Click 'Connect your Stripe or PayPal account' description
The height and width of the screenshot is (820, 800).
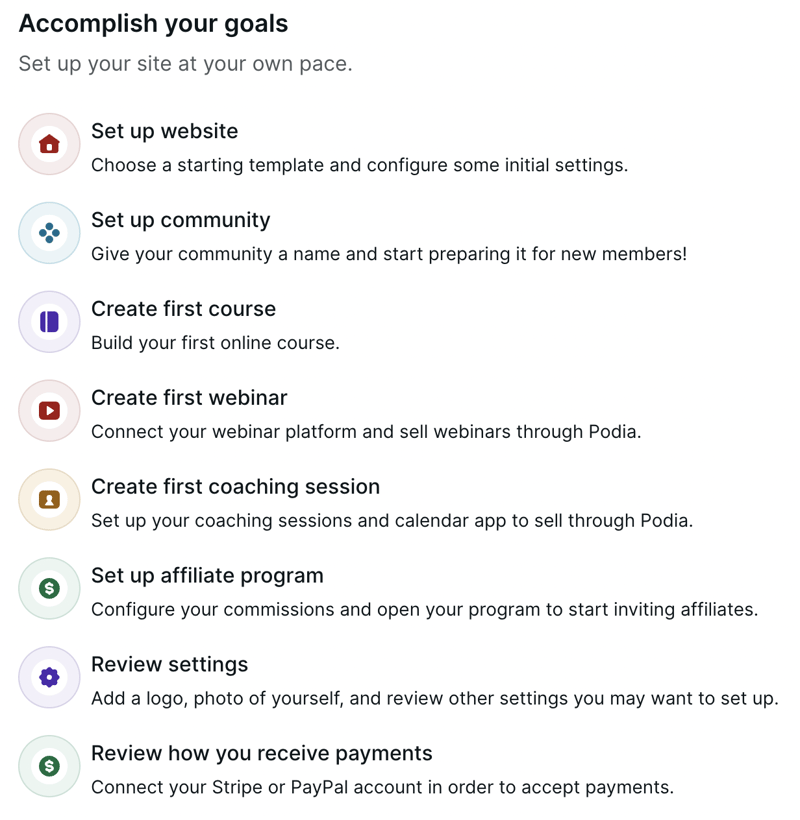382,788
